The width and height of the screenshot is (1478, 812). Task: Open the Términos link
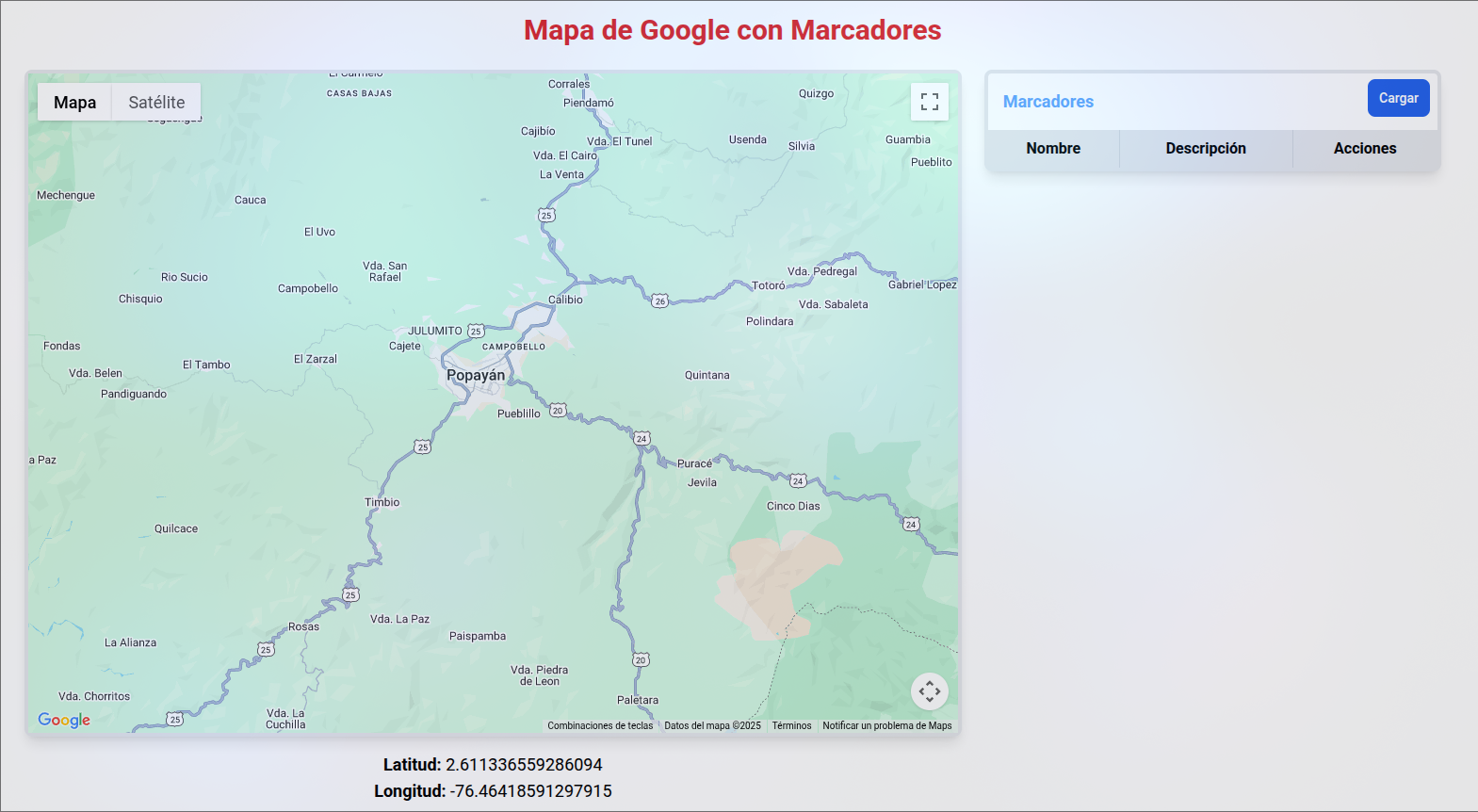(791, 725)
